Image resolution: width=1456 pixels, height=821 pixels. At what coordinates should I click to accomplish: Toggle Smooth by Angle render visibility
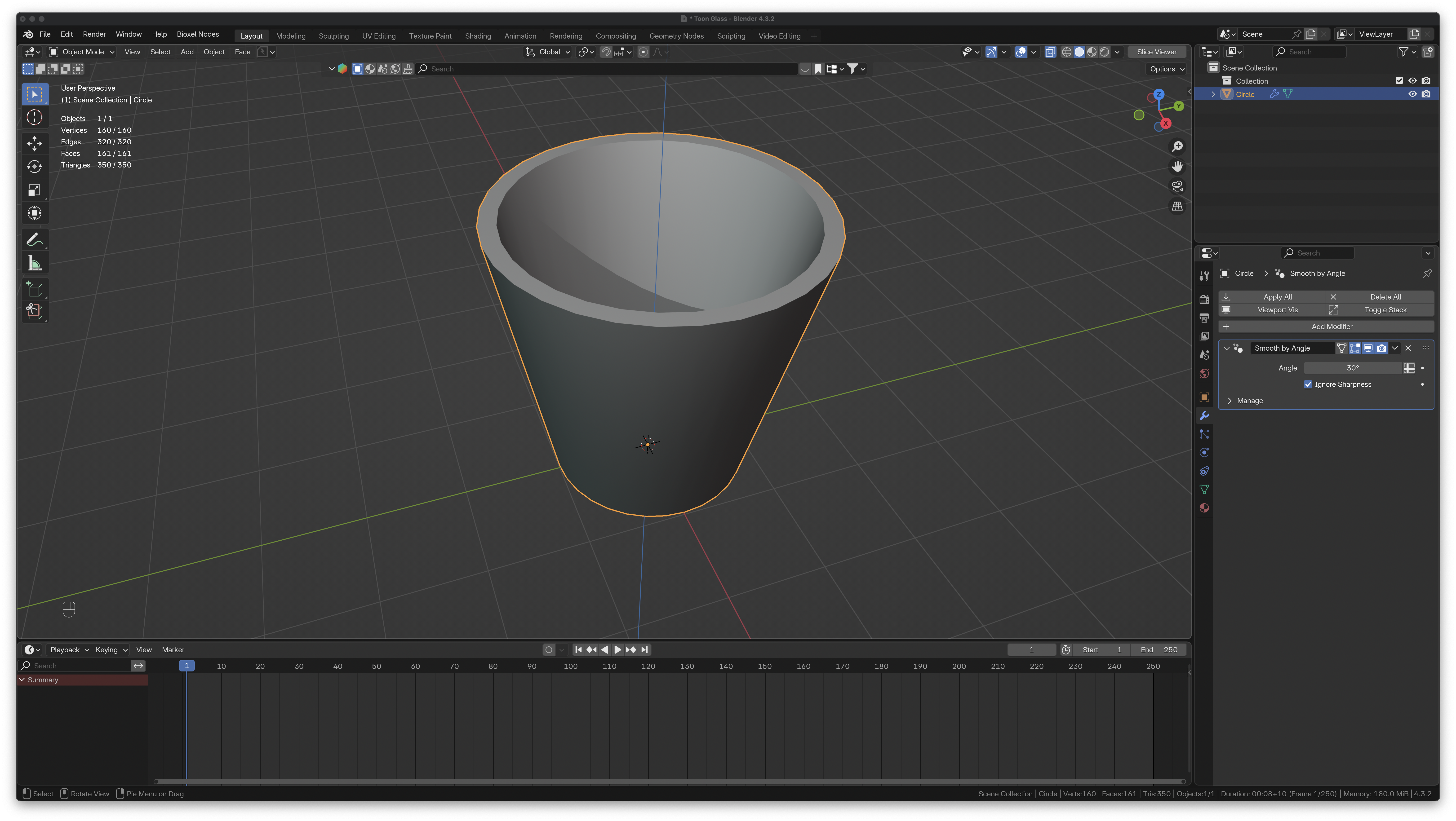tap(1381, 348)
